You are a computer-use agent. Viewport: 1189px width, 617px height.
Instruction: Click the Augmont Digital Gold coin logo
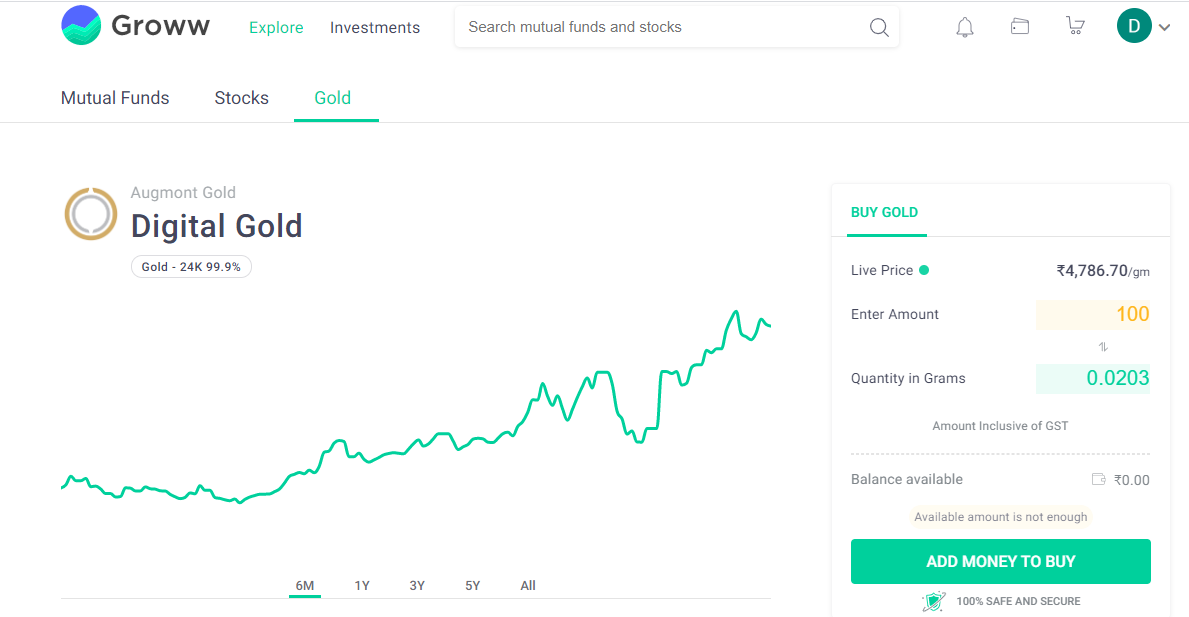[x=91, y=214]
